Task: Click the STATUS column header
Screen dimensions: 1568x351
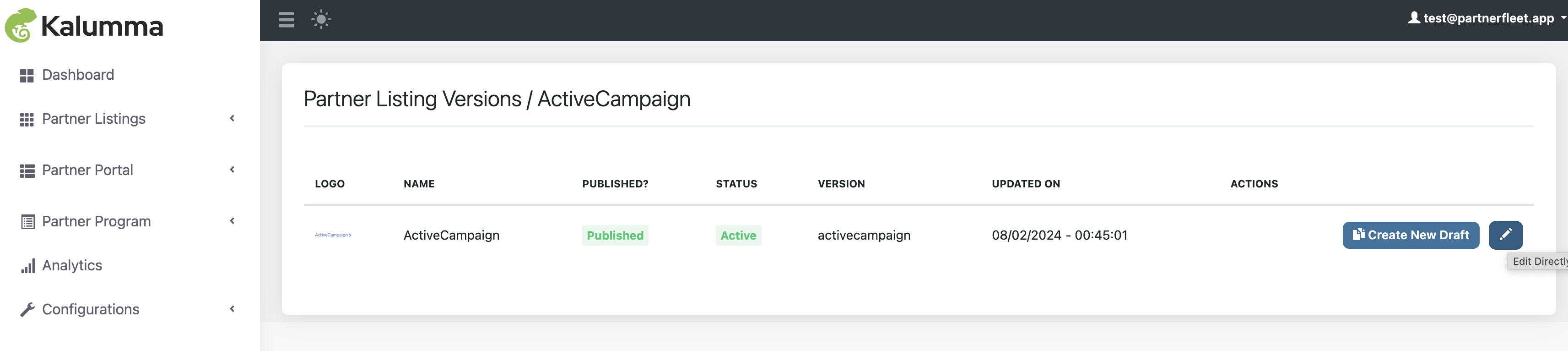Action: pos(736,184)
